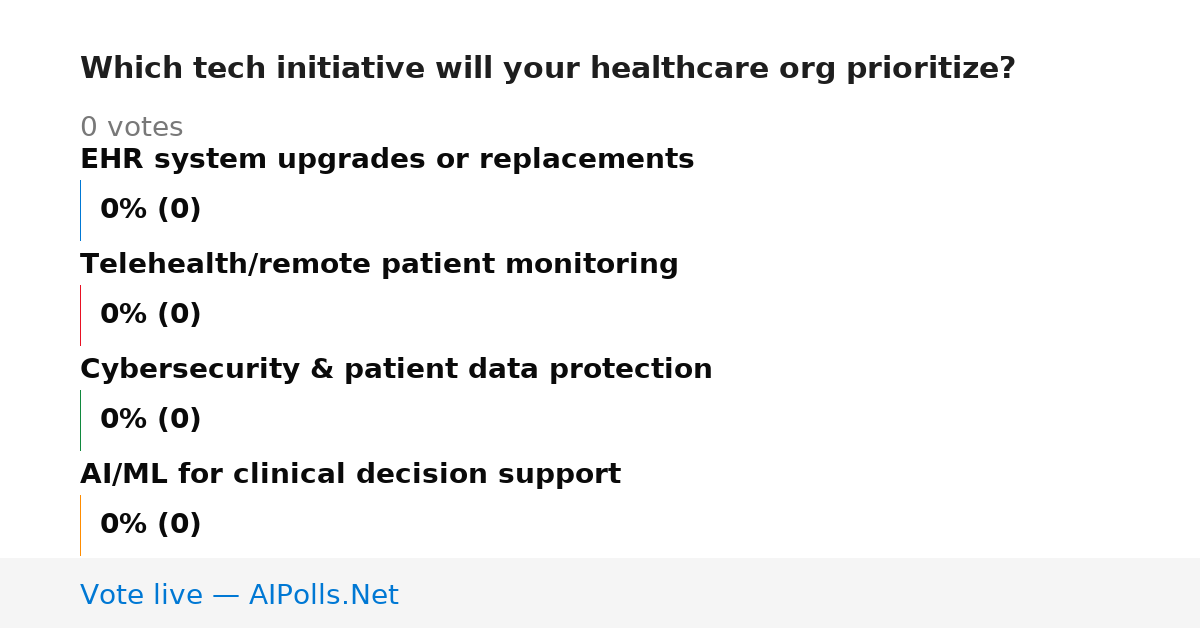Click the poll question title
Screen dimensions: 1200x628
(x=547, y=69)
